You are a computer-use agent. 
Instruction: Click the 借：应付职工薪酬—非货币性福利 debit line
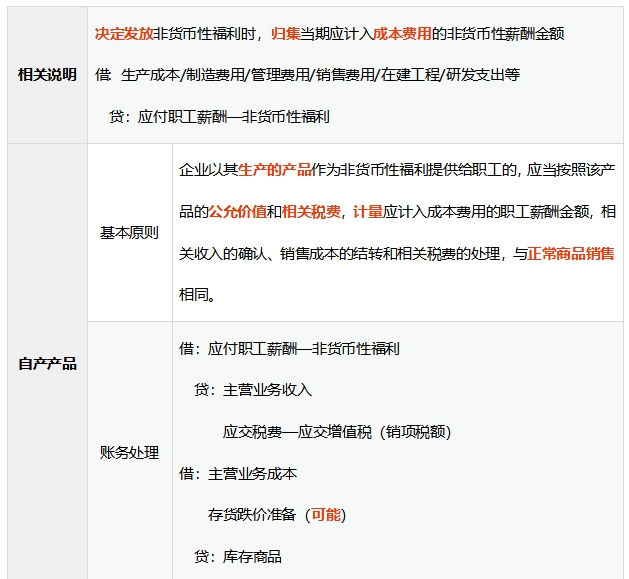[x=289, y=349]
